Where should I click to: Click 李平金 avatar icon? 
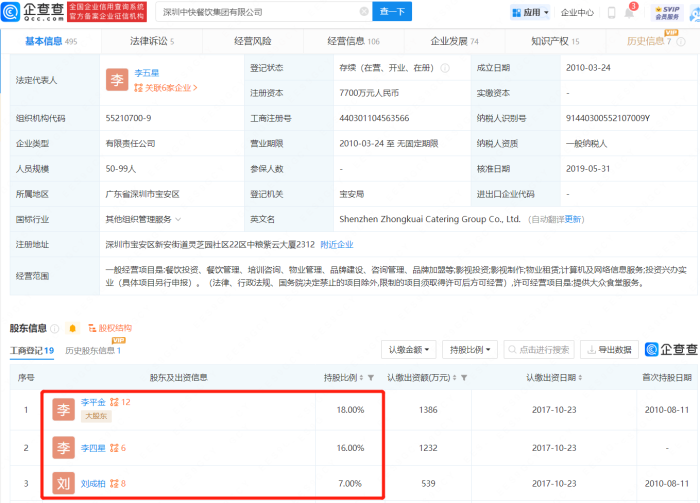(x=63, y=409)
